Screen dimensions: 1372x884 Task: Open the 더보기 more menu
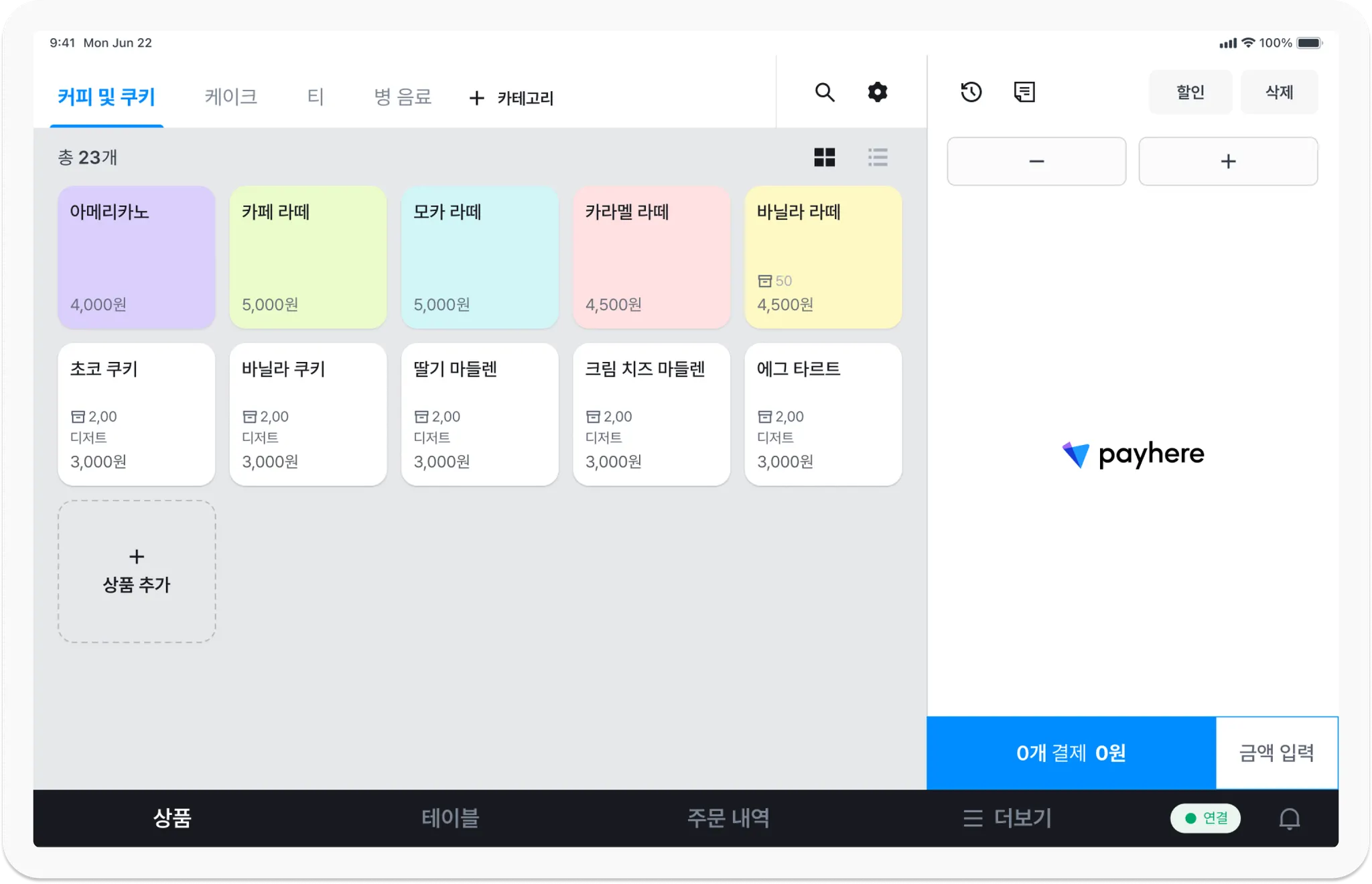click(1007, 818)
